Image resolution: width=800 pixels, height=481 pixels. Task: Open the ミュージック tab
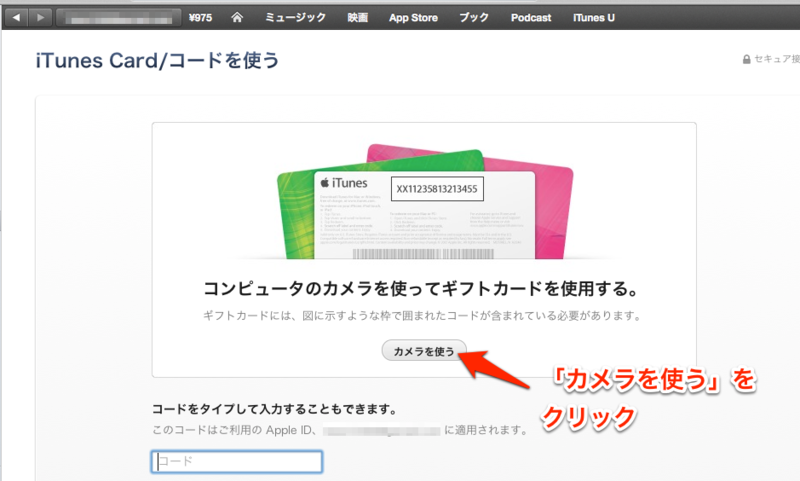pyautogui.click(x=295, y=17)
